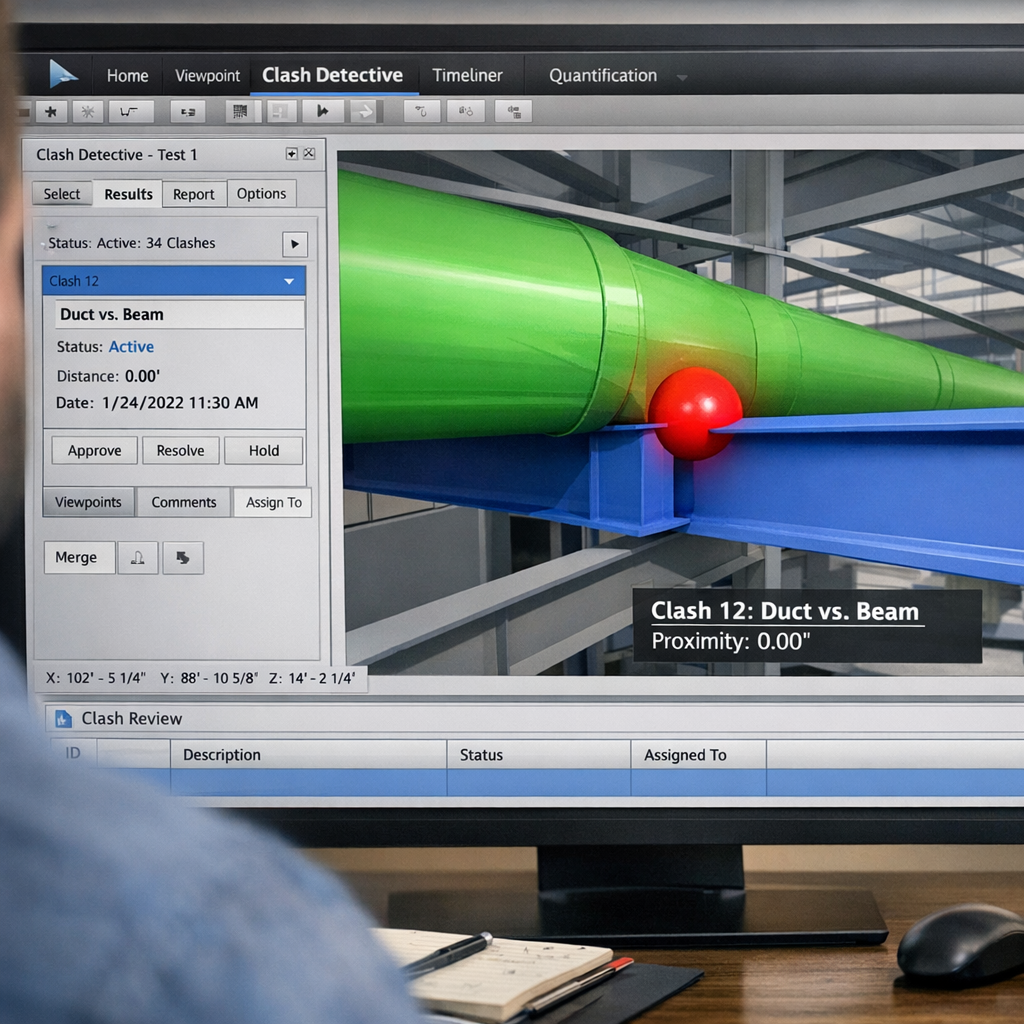
Task: Click the grid pattern toolbar icon
Action: tap(240, 112)
